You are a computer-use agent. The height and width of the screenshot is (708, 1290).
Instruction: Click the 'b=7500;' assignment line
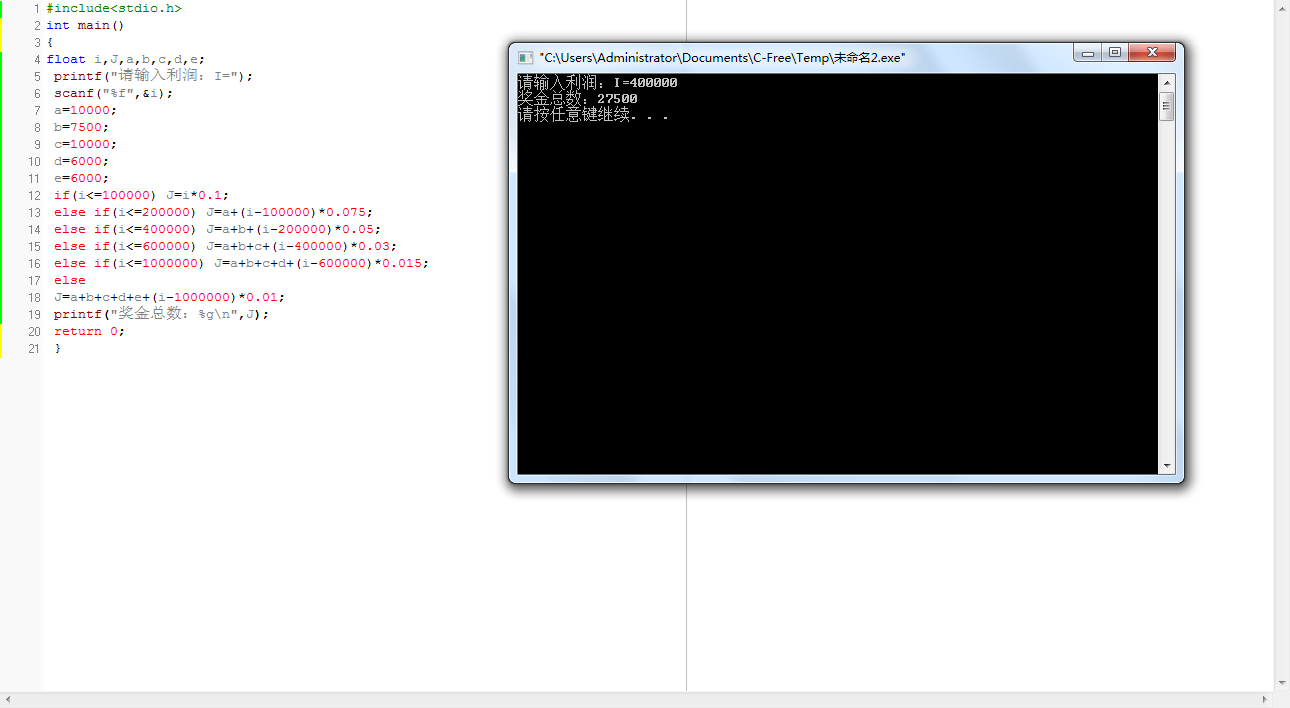pos(82,127)
